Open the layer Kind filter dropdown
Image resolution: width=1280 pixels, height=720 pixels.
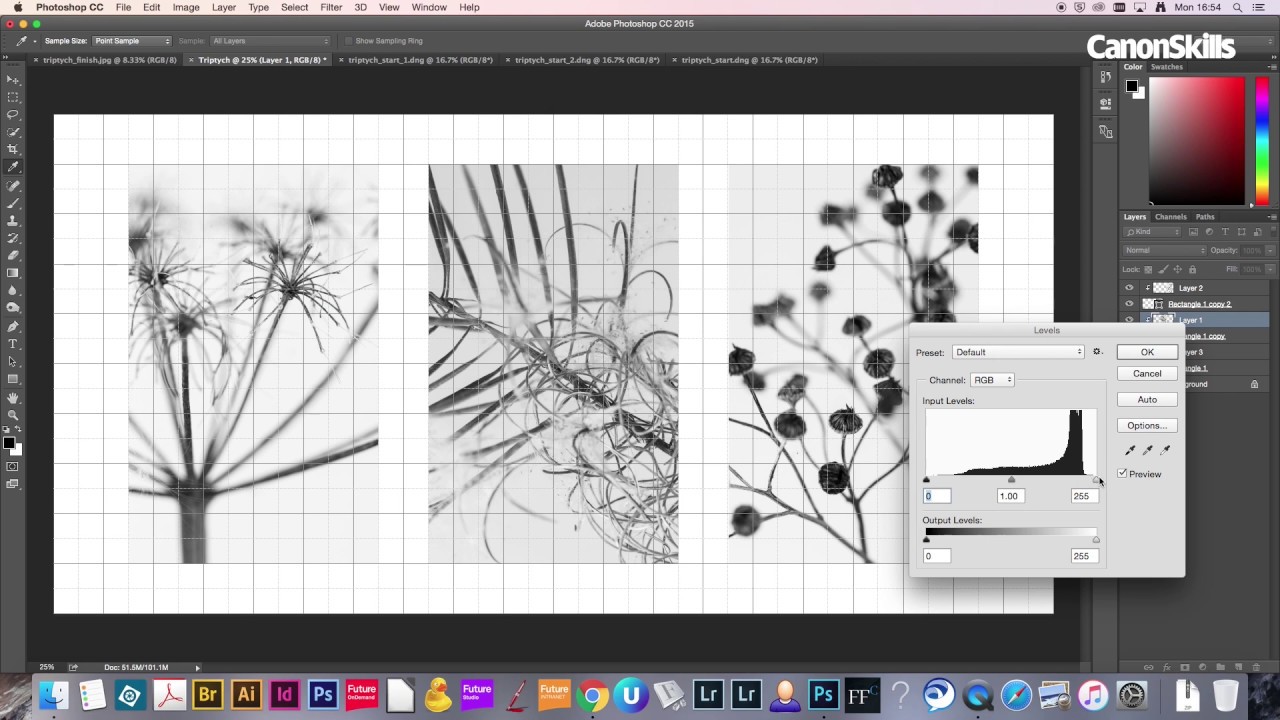[x=1153, y=232]
